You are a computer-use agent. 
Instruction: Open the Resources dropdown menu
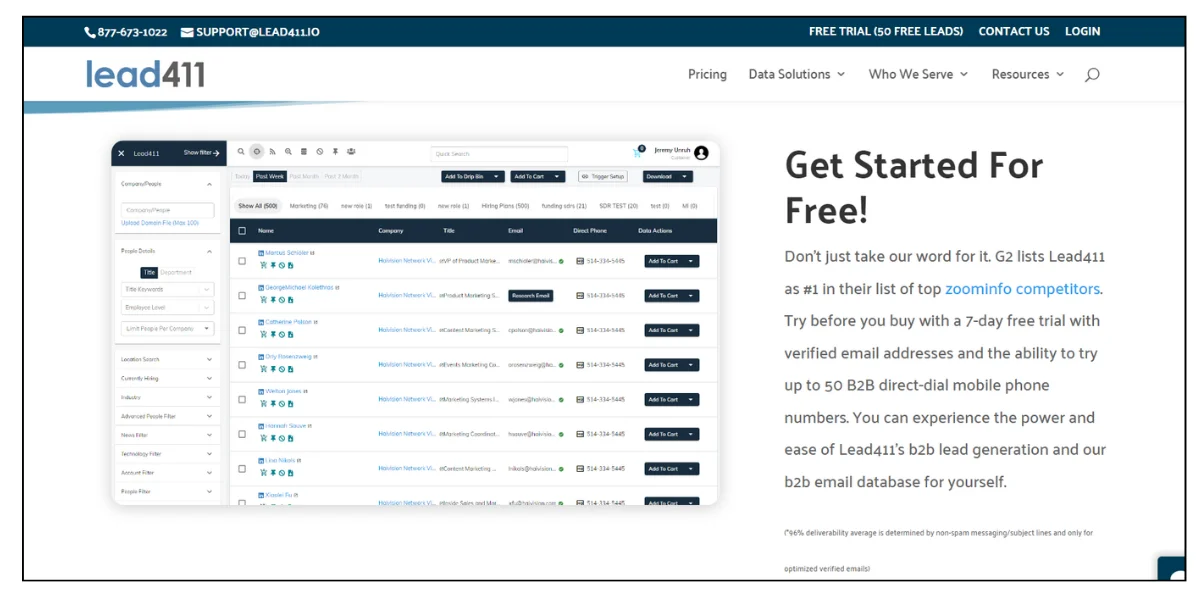pyautogui.click(x=1028, y=74)
